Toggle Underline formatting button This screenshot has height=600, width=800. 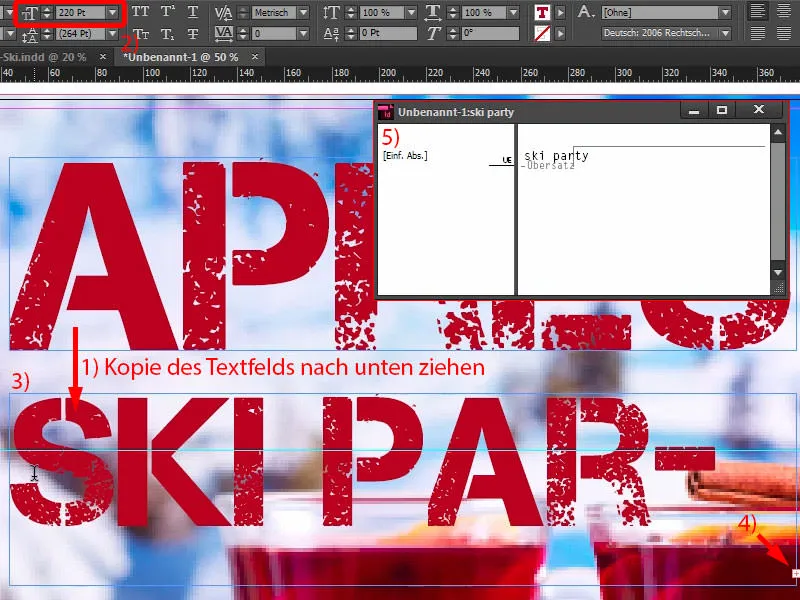pyautogui.click(x=193, y=12)
